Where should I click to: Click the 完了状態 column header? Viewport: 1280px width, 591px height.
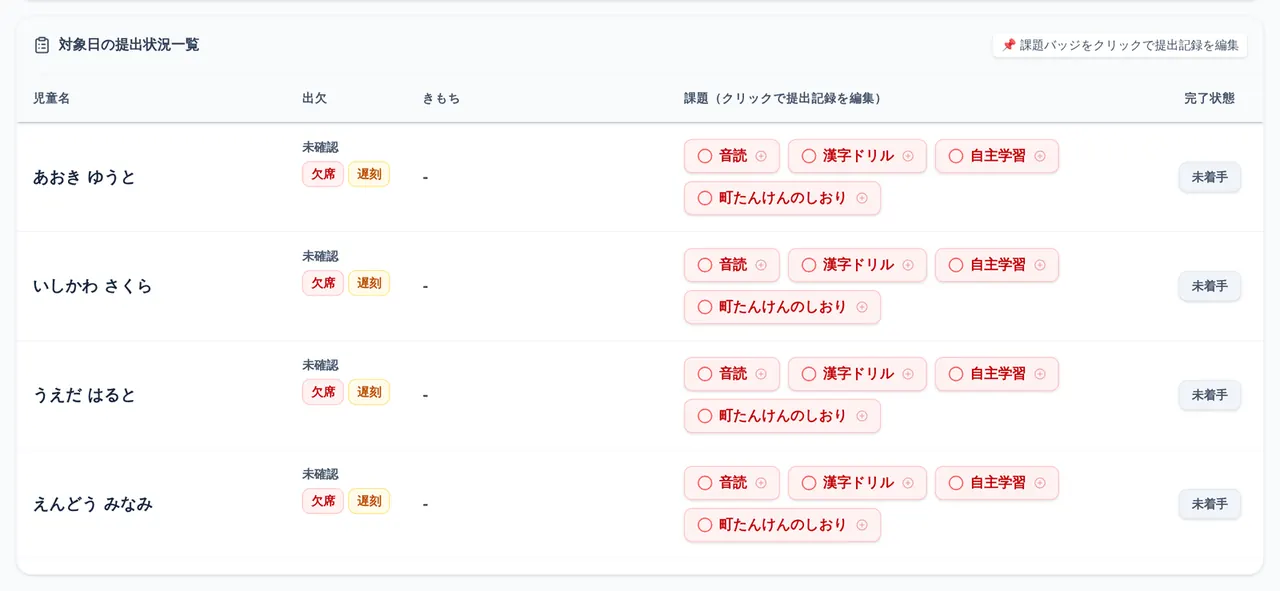click(x=1209, y=98)
